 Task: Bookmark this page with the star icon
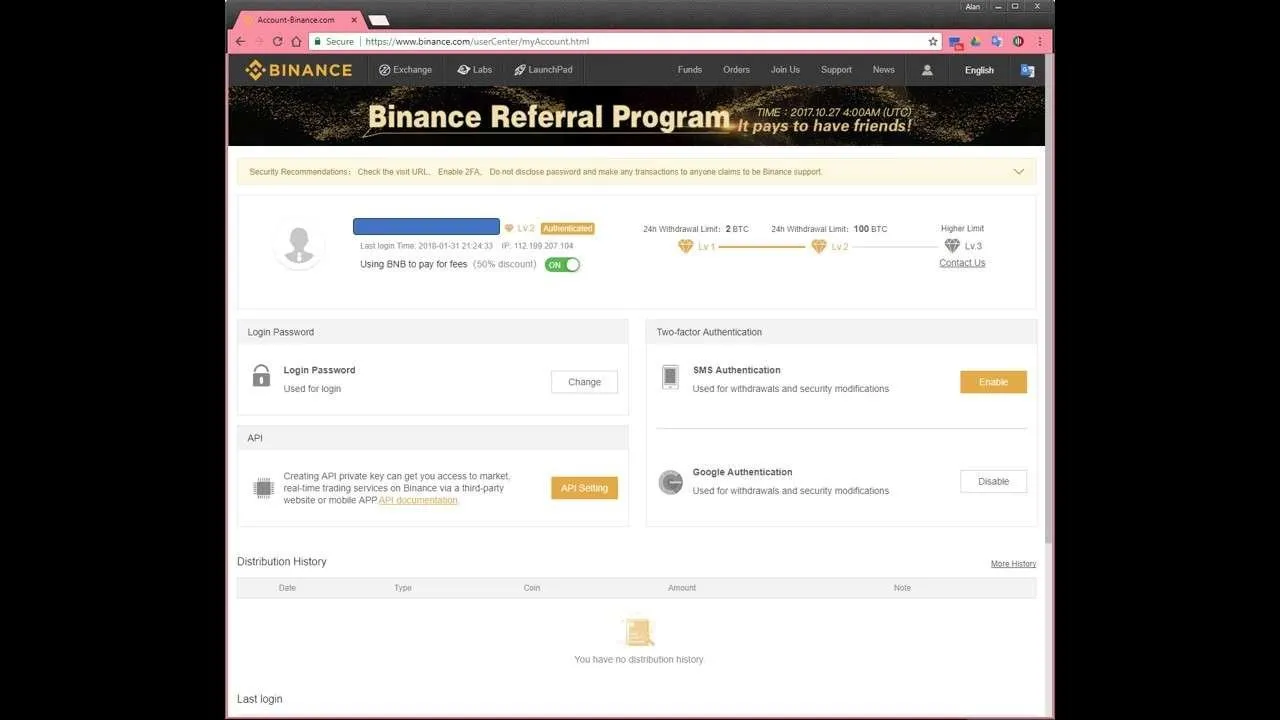point(933,42)
